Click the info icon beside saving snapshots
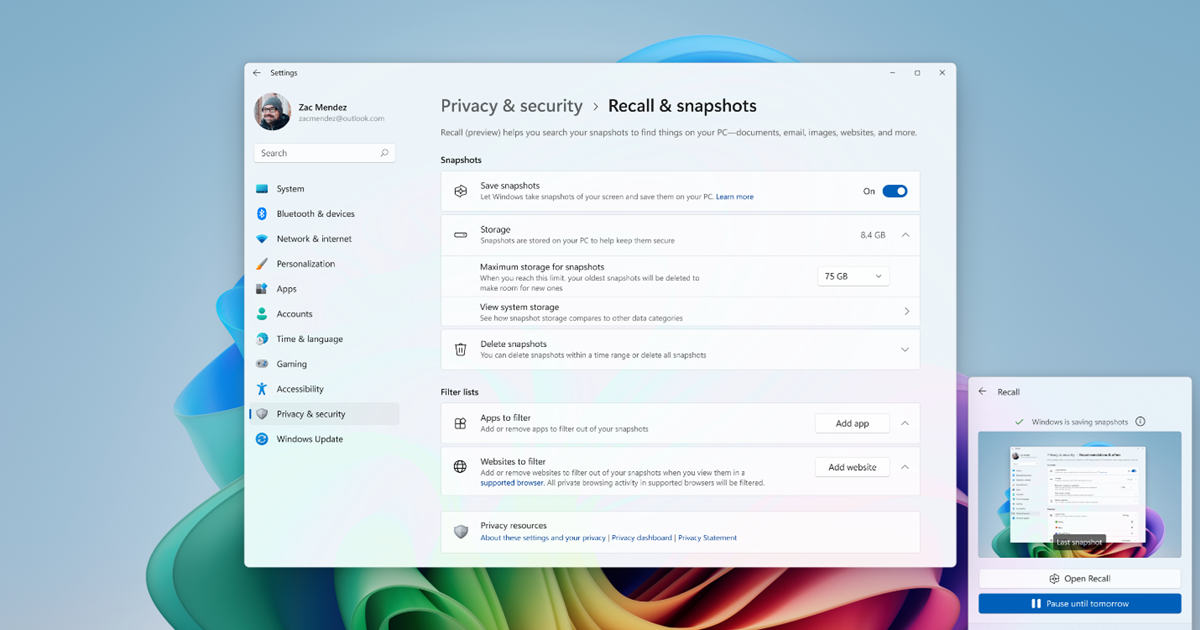The width and height of the screenshot is (1200, 630). 1140,422
